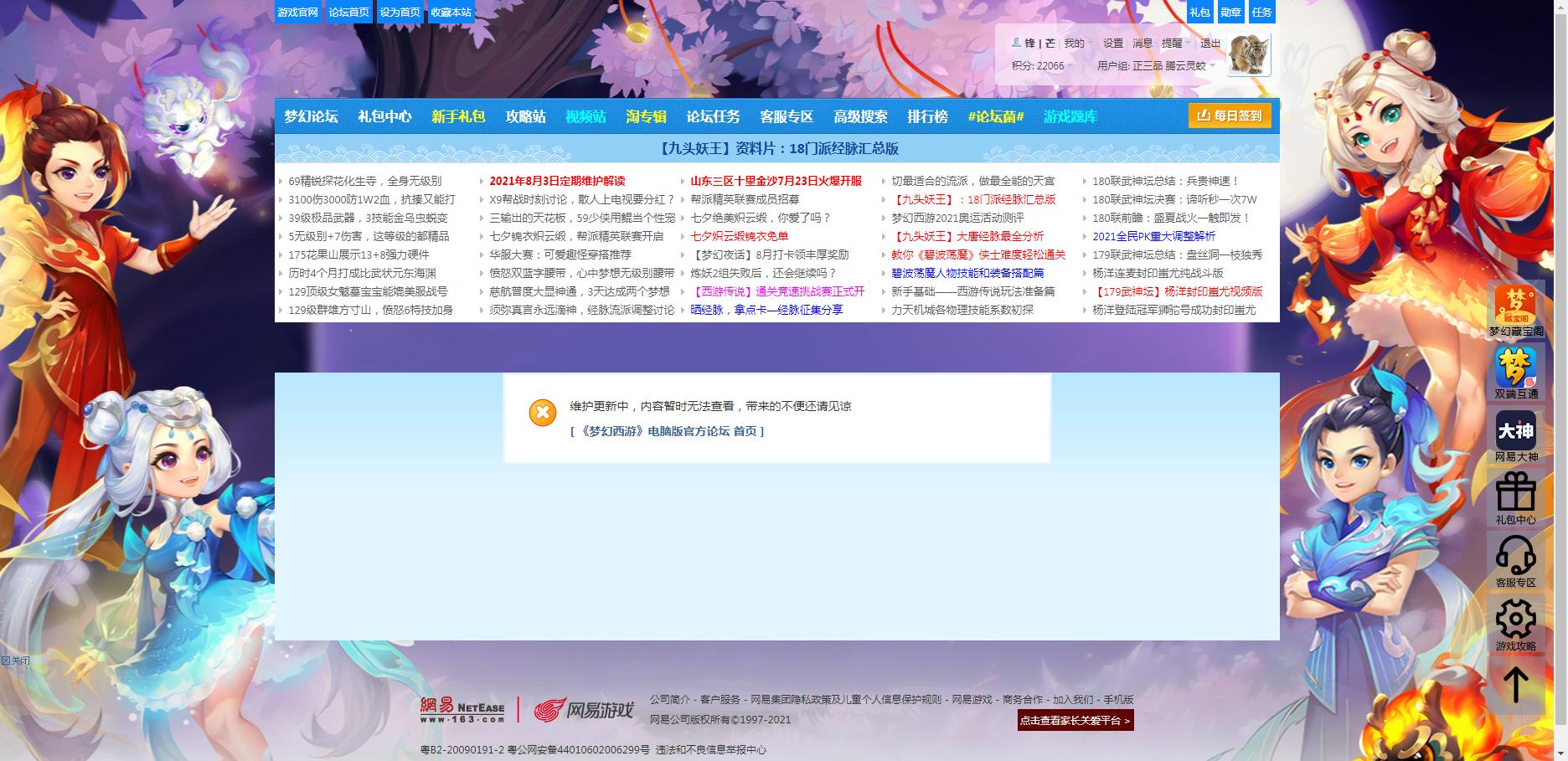Image resolution: width=1568 pixels, height=761 pixels.
Task: Open 69精锐探花化生寺，全身无级别 link
Action: 364,181
